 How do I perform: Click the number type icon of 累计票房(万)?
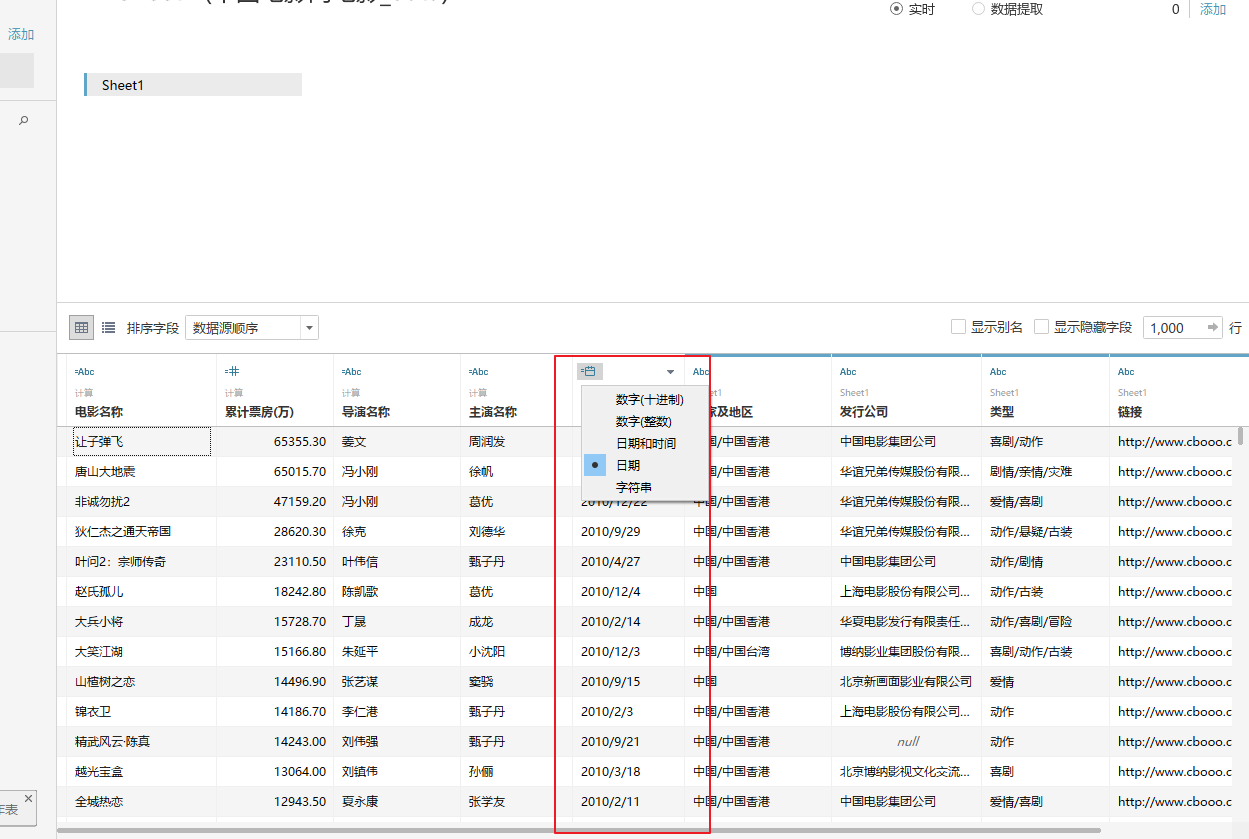click(x=233, y=372)
